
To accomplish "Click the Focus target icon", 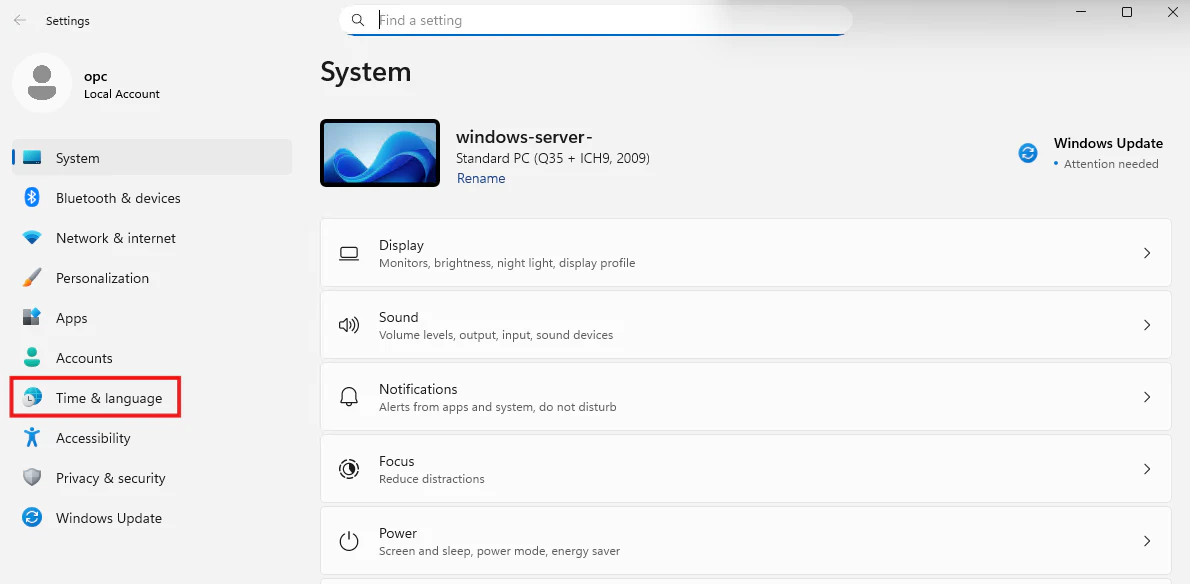I will pyautogui.click(x=349, y=469).
